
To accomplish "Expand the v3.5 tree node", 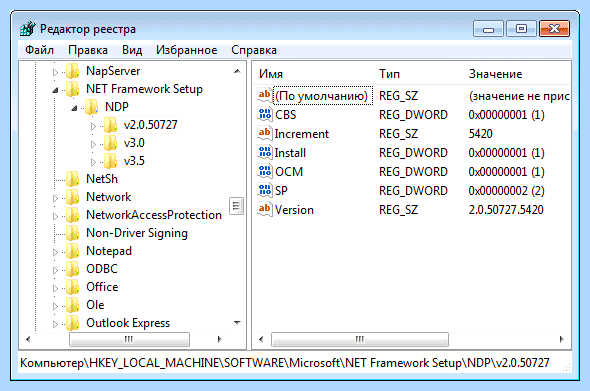I will point(93,162).
